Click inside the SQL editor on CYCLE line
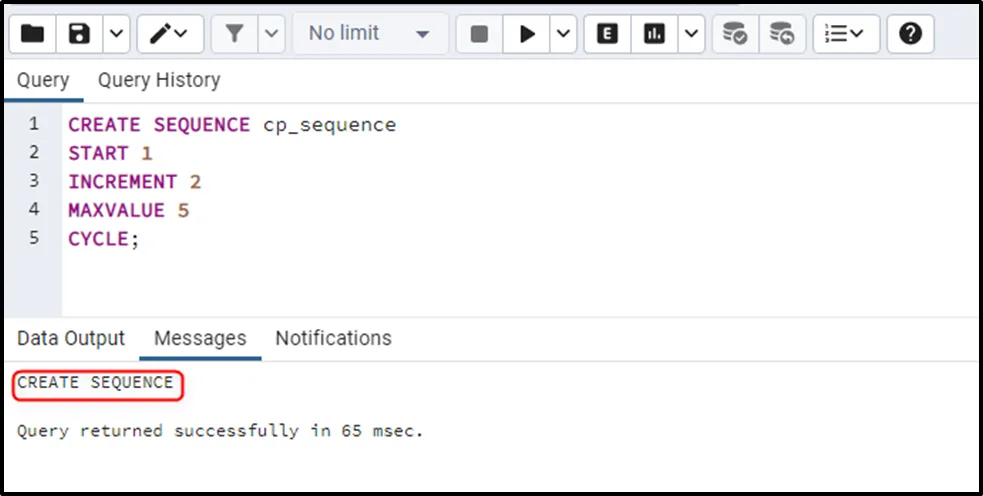 coord(99,239)
